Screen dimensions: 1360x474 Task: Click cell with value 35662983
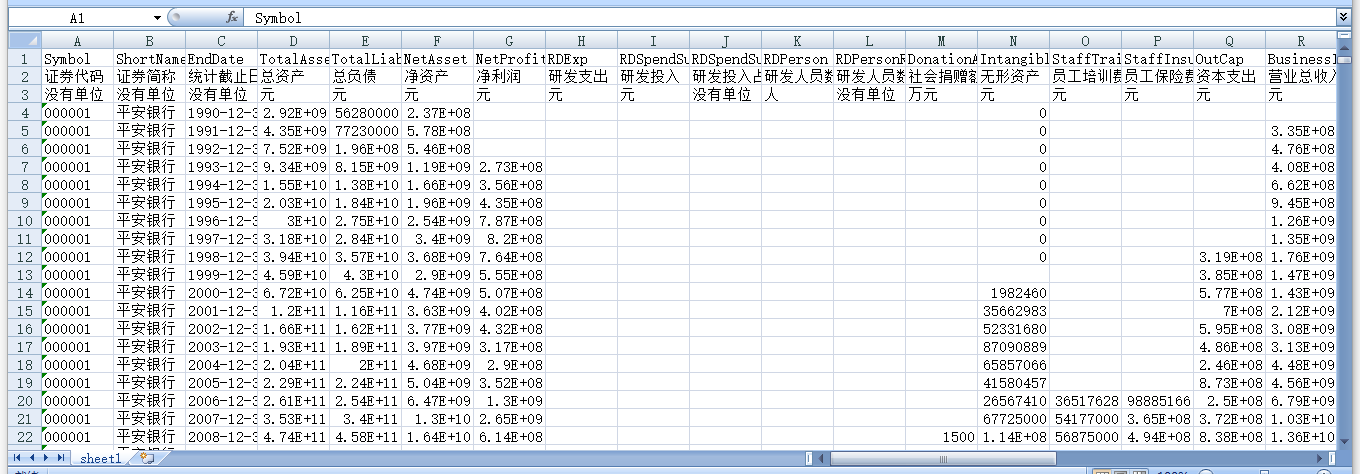point(1013,311)
